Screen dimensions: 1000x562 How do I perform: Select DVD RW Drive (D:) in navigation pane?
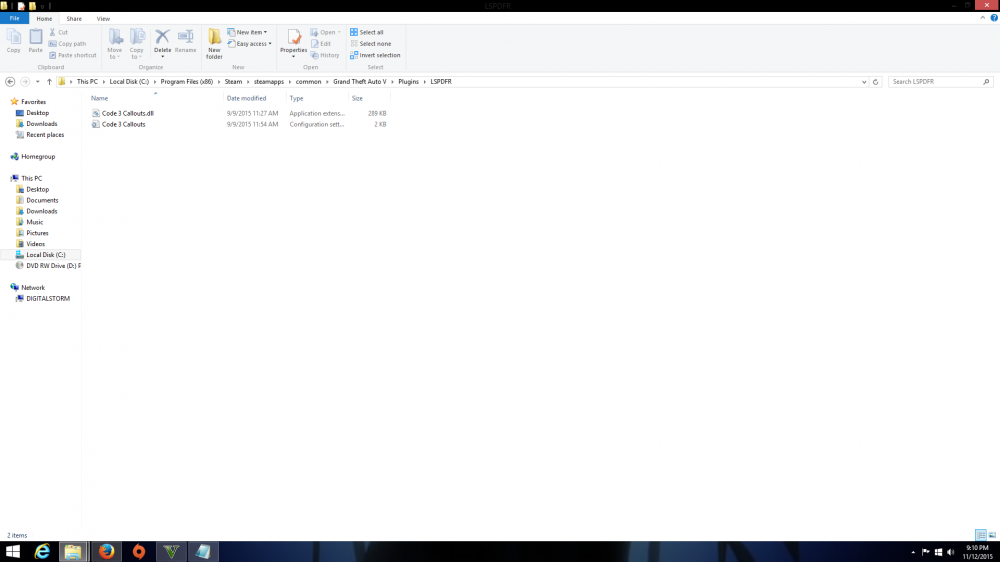[x=48, y=265]
